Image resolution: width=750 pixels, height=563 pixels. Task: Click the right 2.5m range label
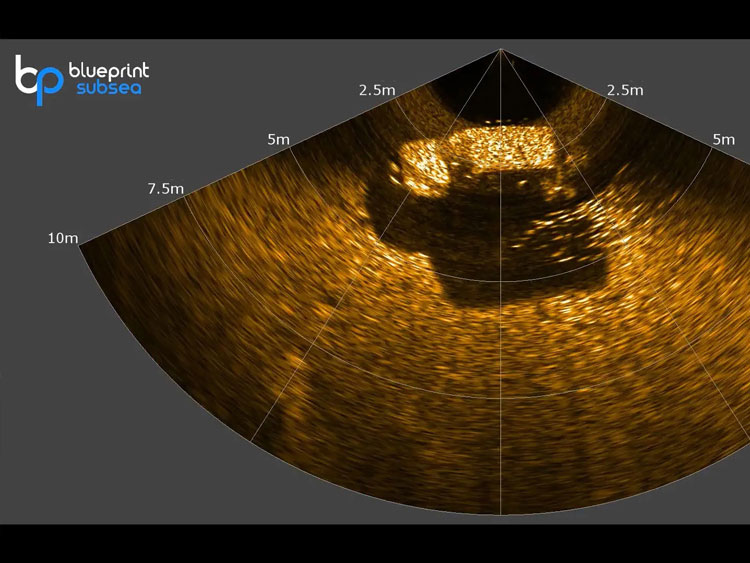click(625, 90)
